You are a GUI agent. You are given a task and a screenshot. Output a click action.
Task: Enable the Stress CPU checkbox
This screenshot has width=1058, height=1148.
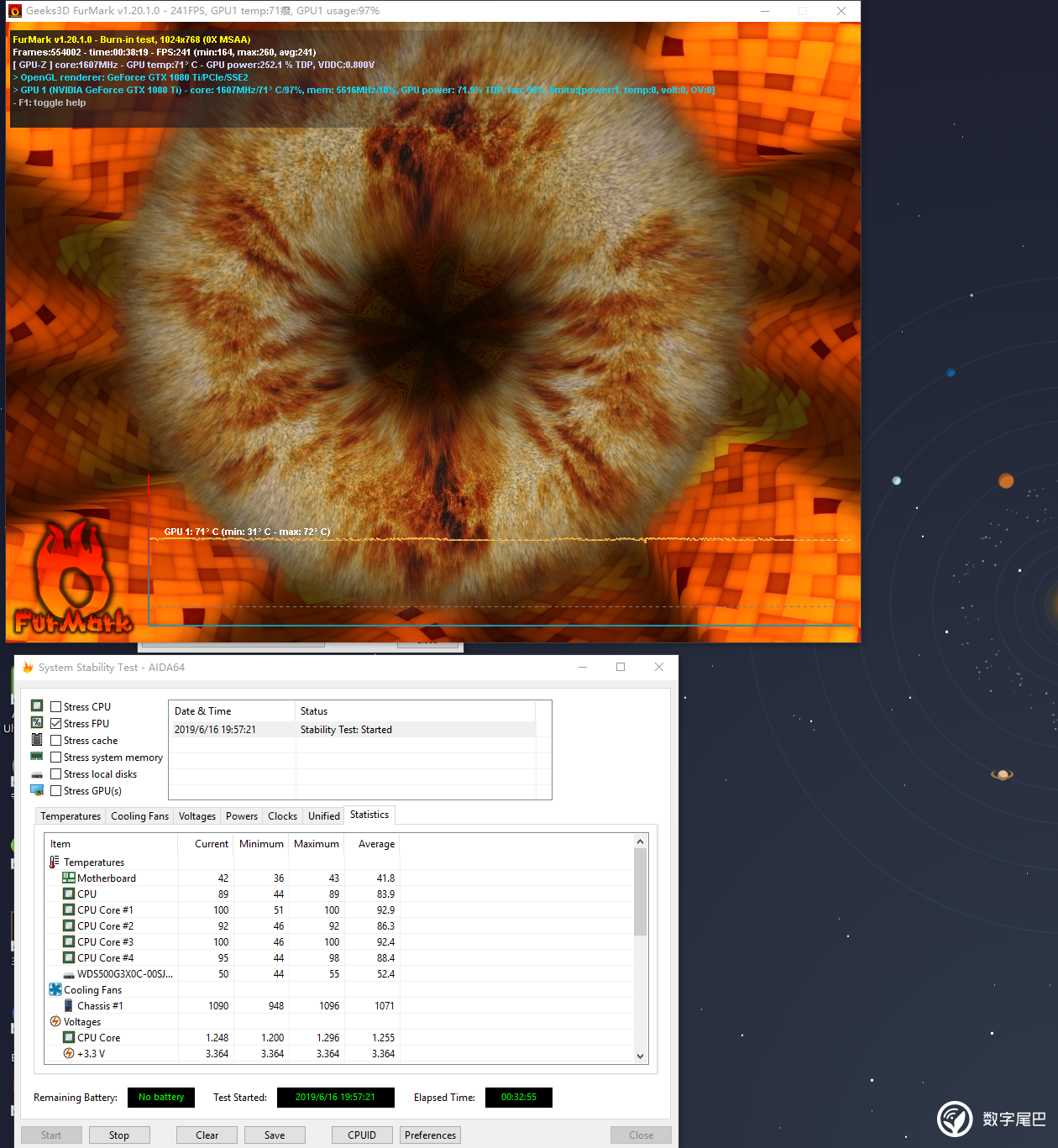click(x=56, y=706)
